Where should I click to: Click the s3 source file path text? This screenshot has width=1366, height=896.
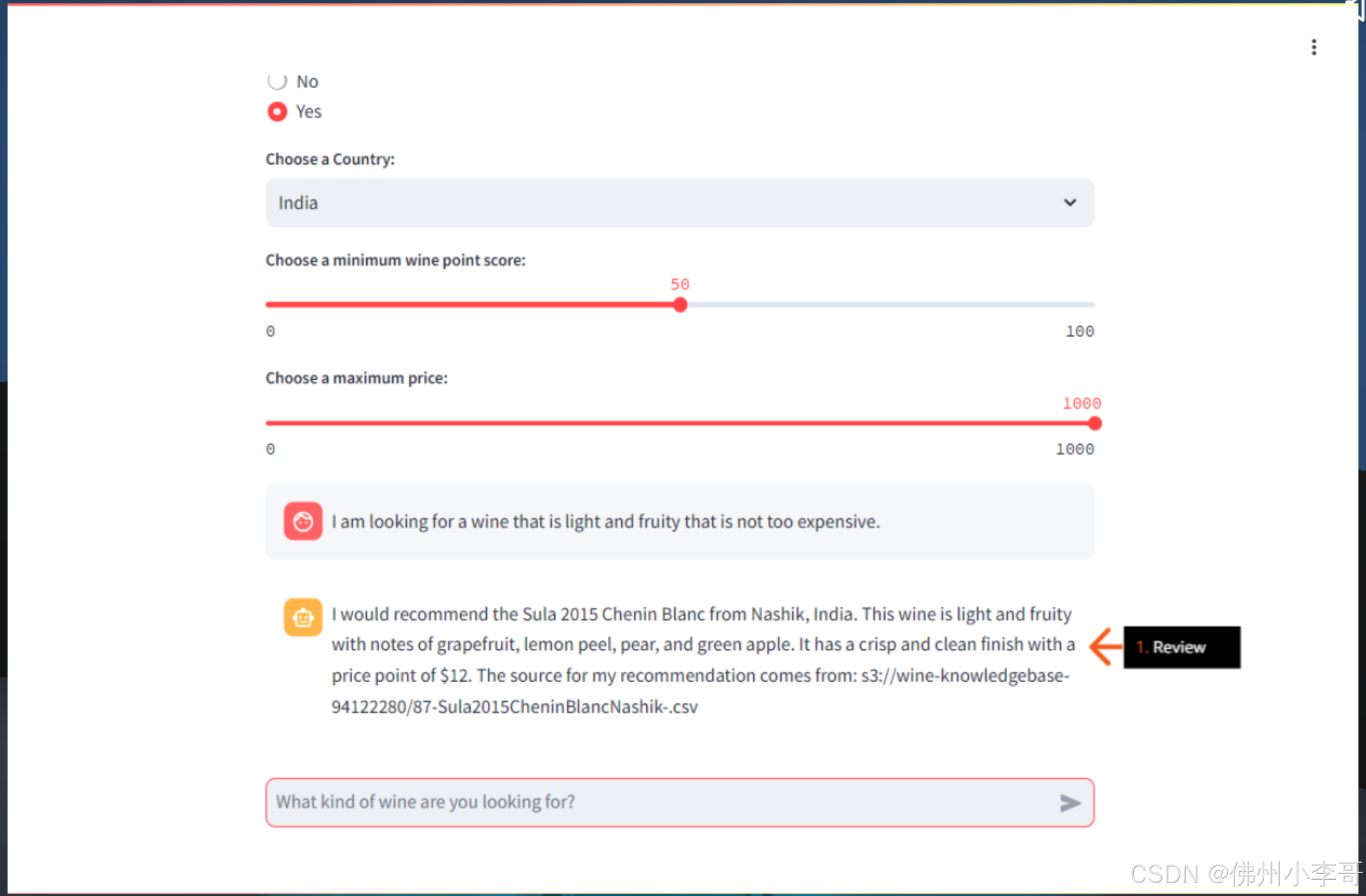[x=700, y=691]
